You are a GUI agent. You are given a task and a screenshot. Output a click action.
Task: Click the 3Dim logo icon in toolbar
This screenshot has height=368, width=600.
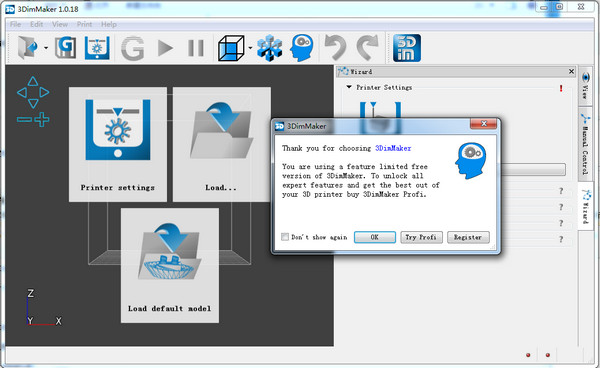pos(407,48)
